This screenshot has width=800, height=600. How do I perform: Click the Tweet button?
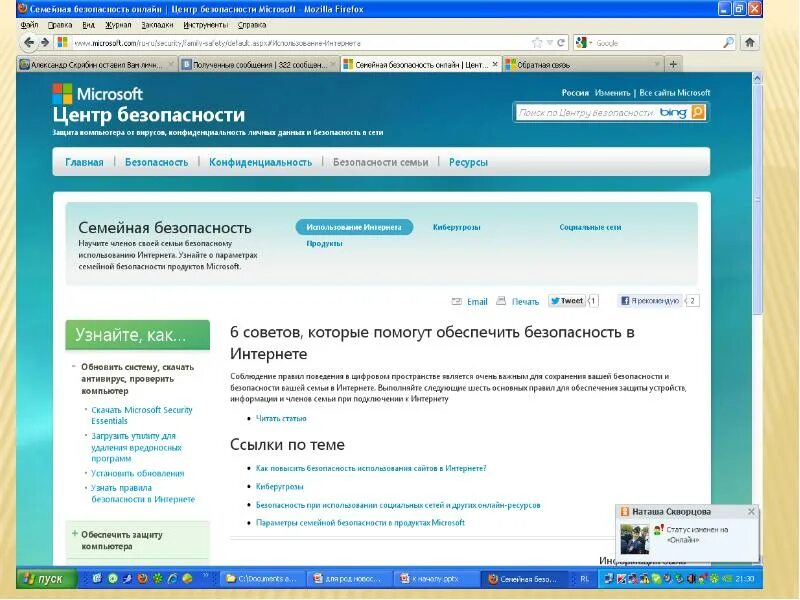click(x=567, y=301)
